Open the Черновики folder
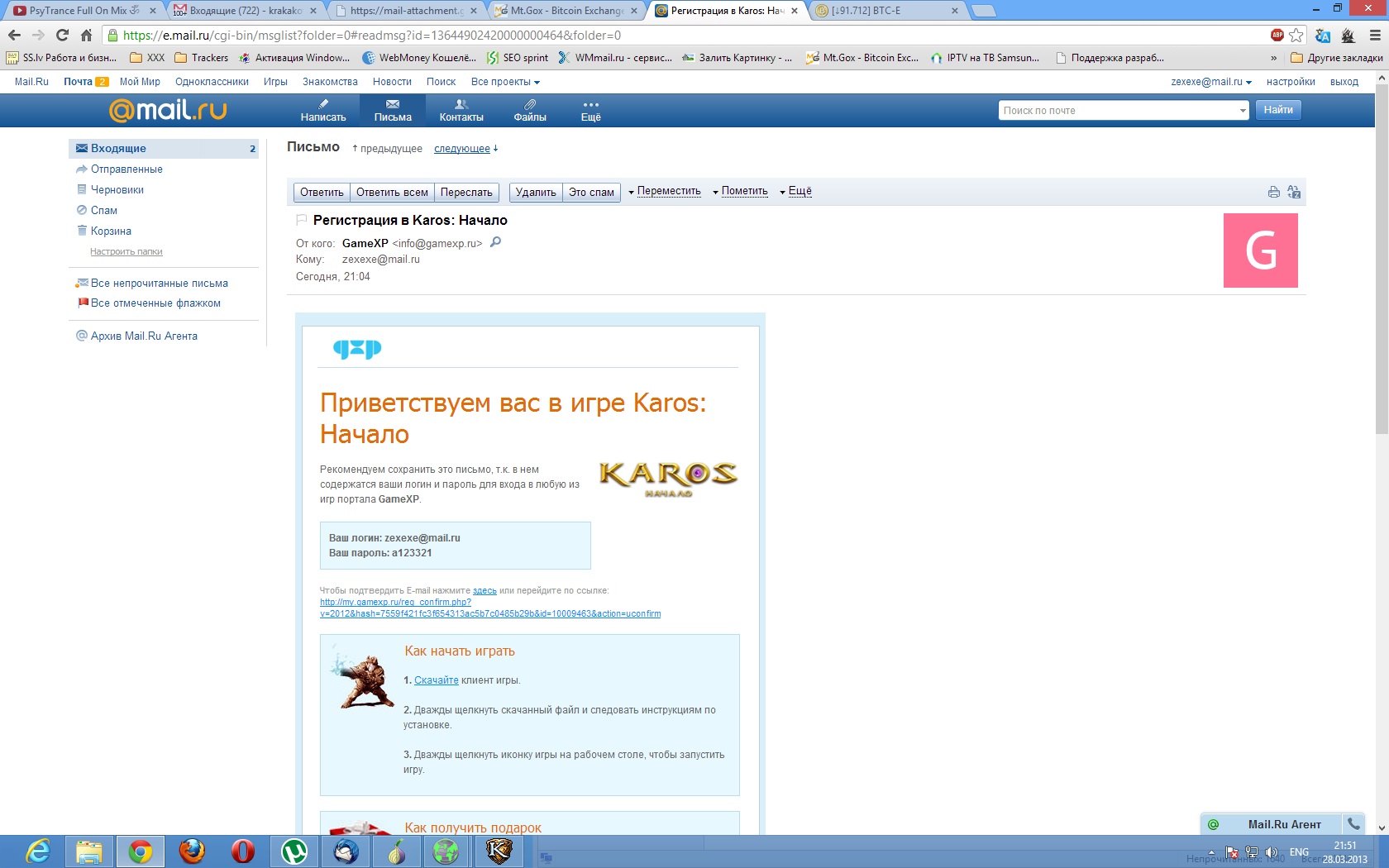Screen dimensions: 1389x868 tap(117, 190)
